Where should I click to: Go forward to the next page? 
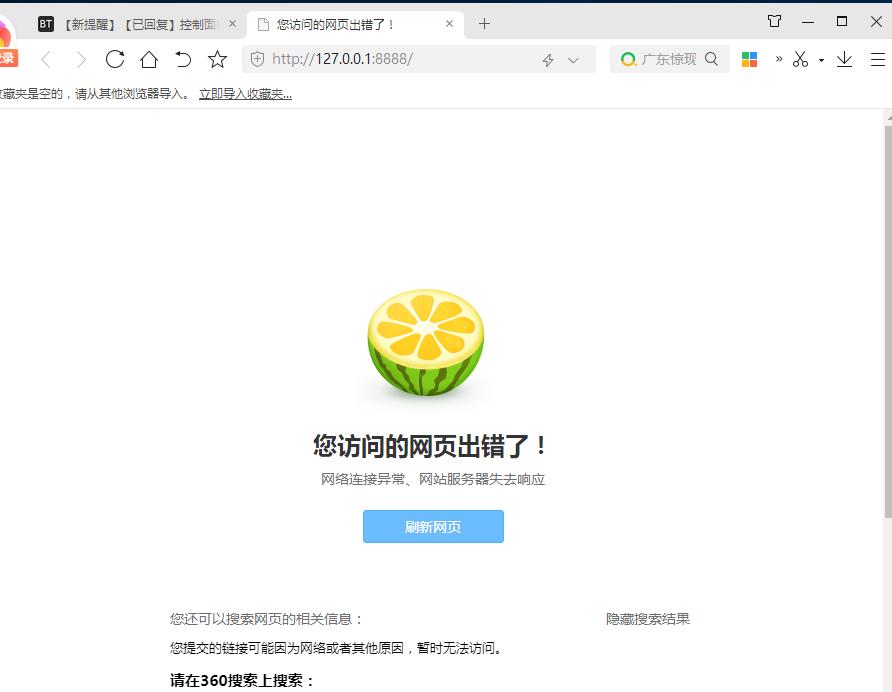(x=81, y=59)
